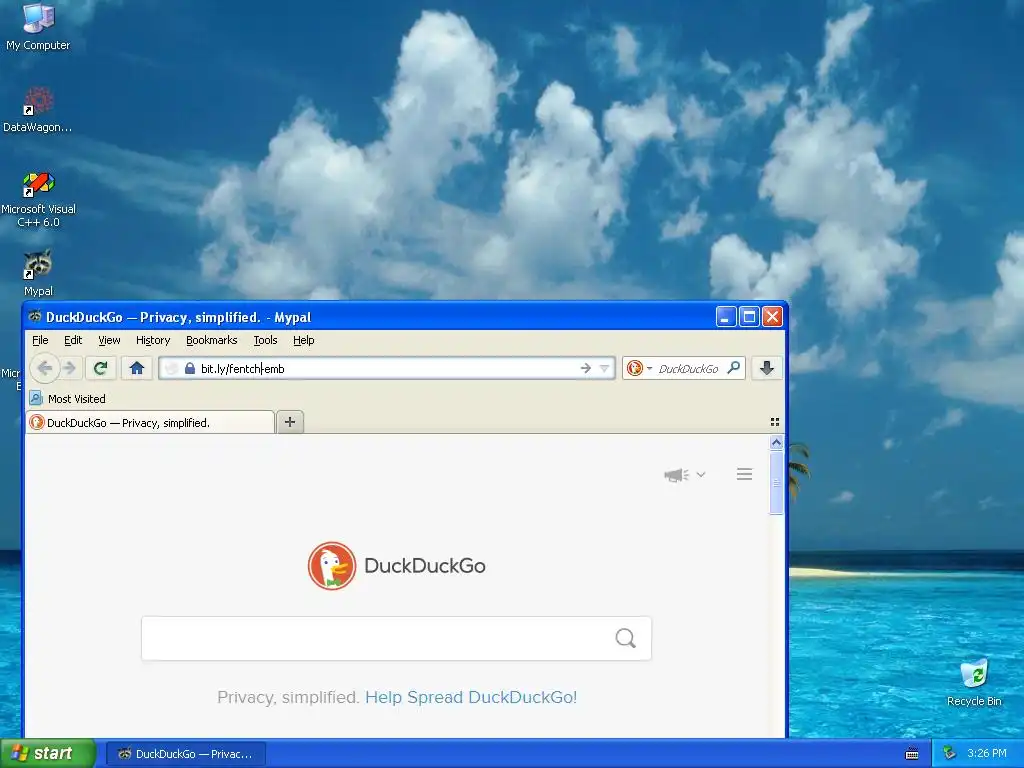
Task: Click the magnifier in toolbar search box
Action: [733, 368]
